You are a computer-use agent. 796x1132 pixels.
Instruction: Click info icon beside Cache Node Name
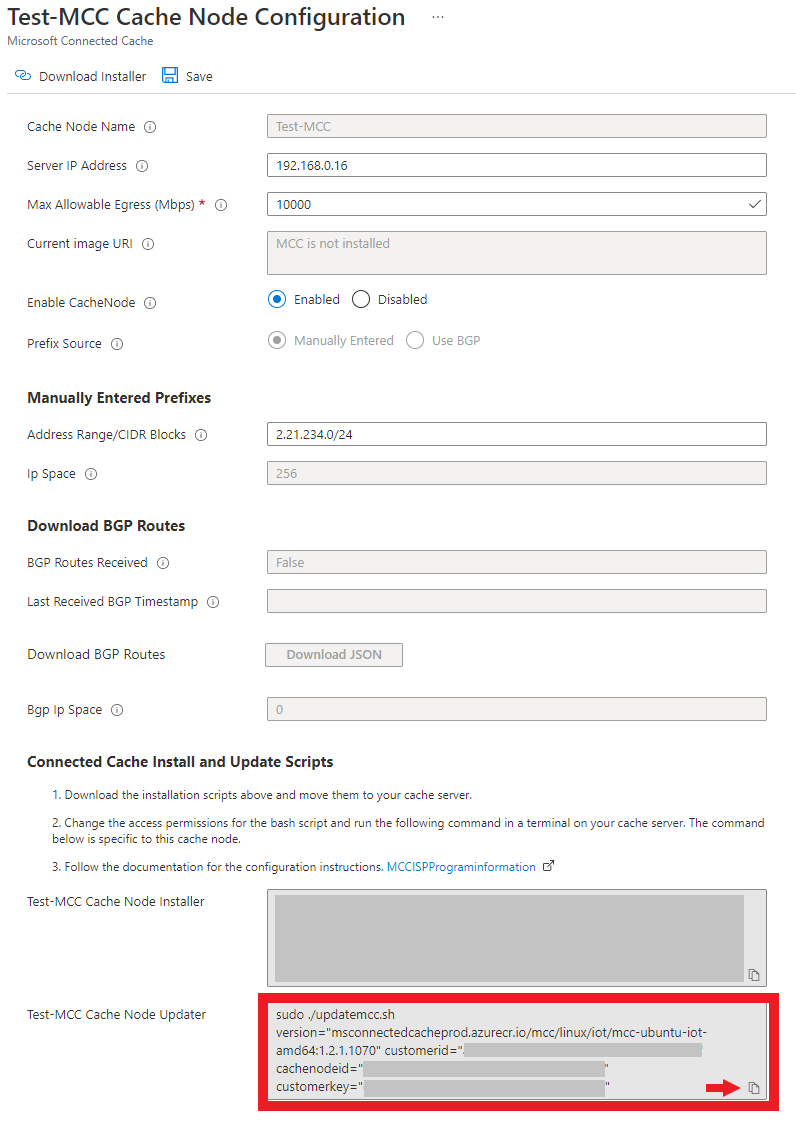[x=150, y=127]
